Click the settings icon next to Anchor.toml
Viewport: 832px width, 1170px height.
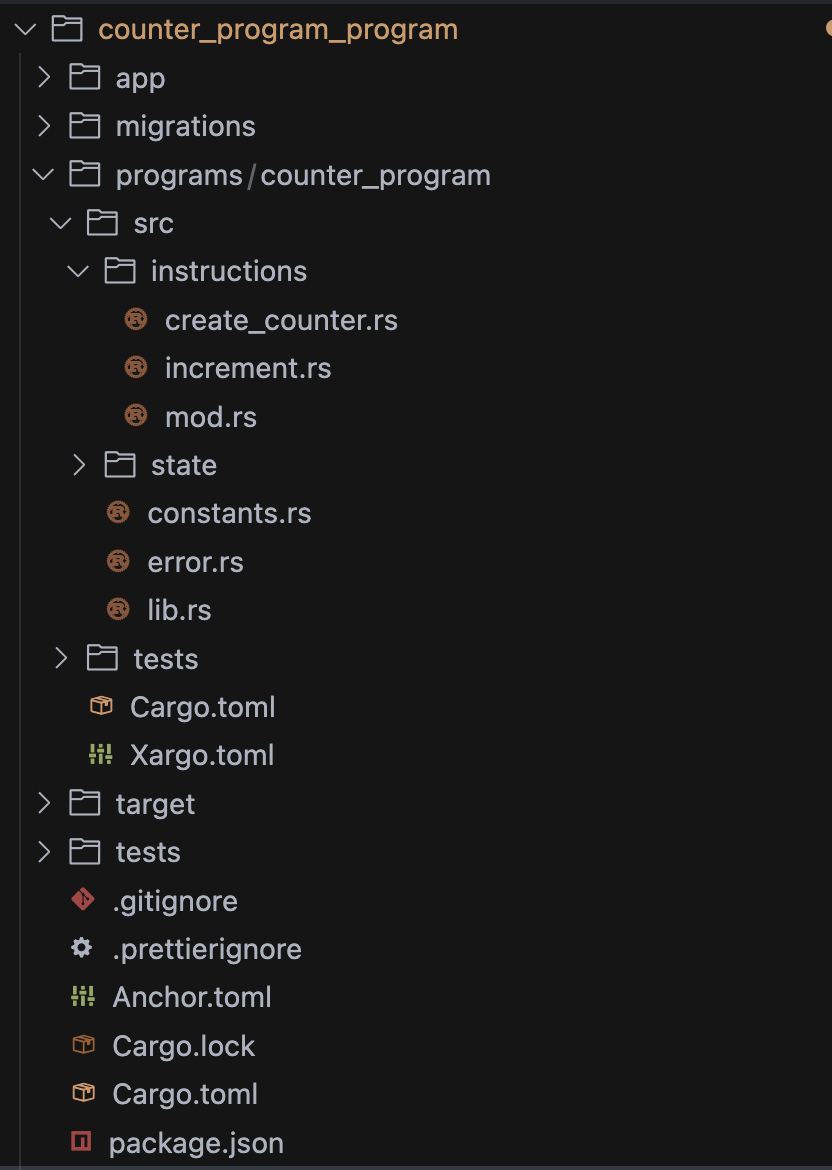pyautogui.click(x=83, y=997)
